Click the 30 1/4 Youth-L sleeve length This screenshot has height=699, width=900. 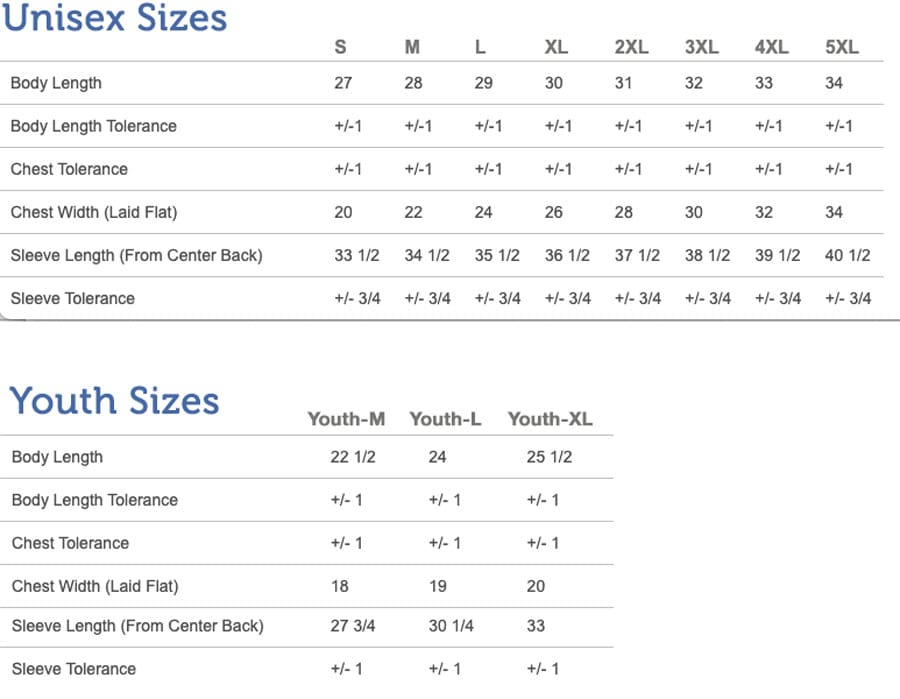[451, 626]
